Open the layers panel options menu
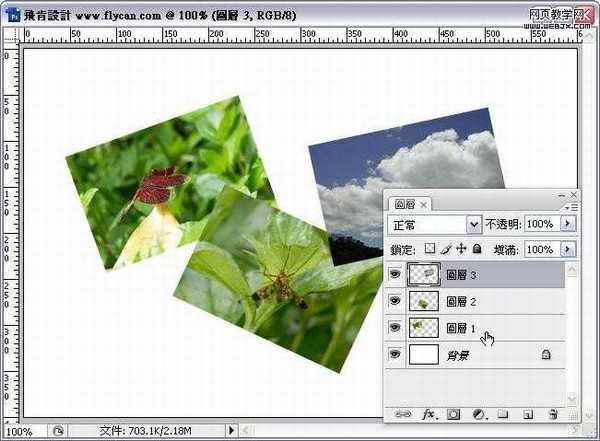 pyautogui.click(x=571, y=207)
